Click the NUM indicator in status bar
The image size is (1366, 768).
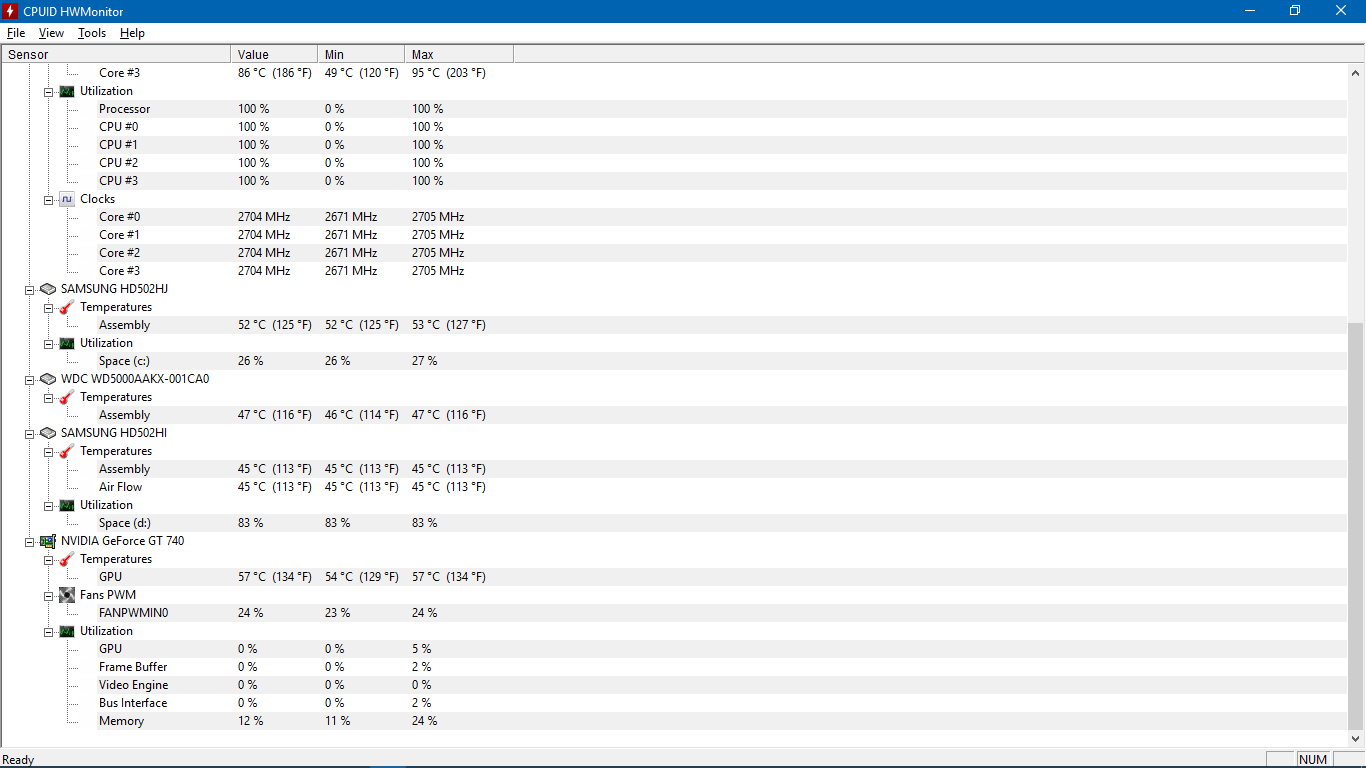tap(1313, 759)
